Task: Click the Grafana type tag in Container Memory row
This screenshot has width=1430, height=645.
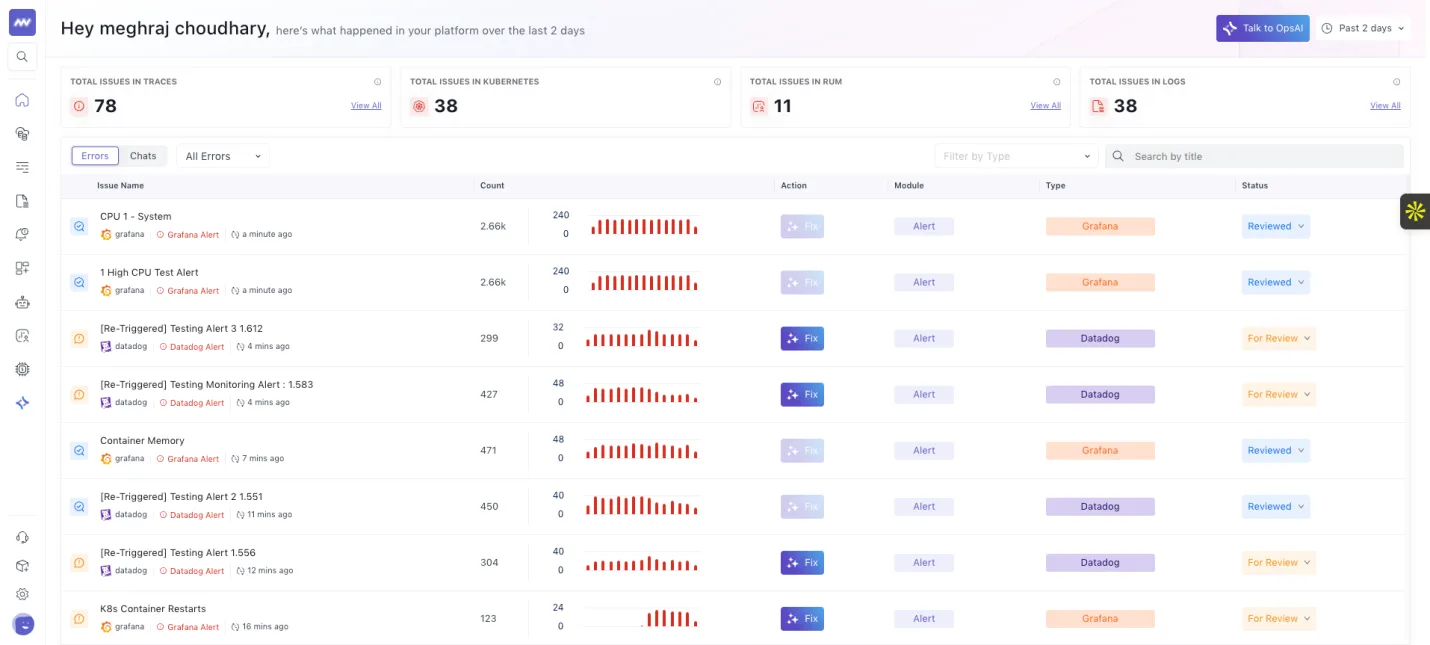Action: [1100, 451]
